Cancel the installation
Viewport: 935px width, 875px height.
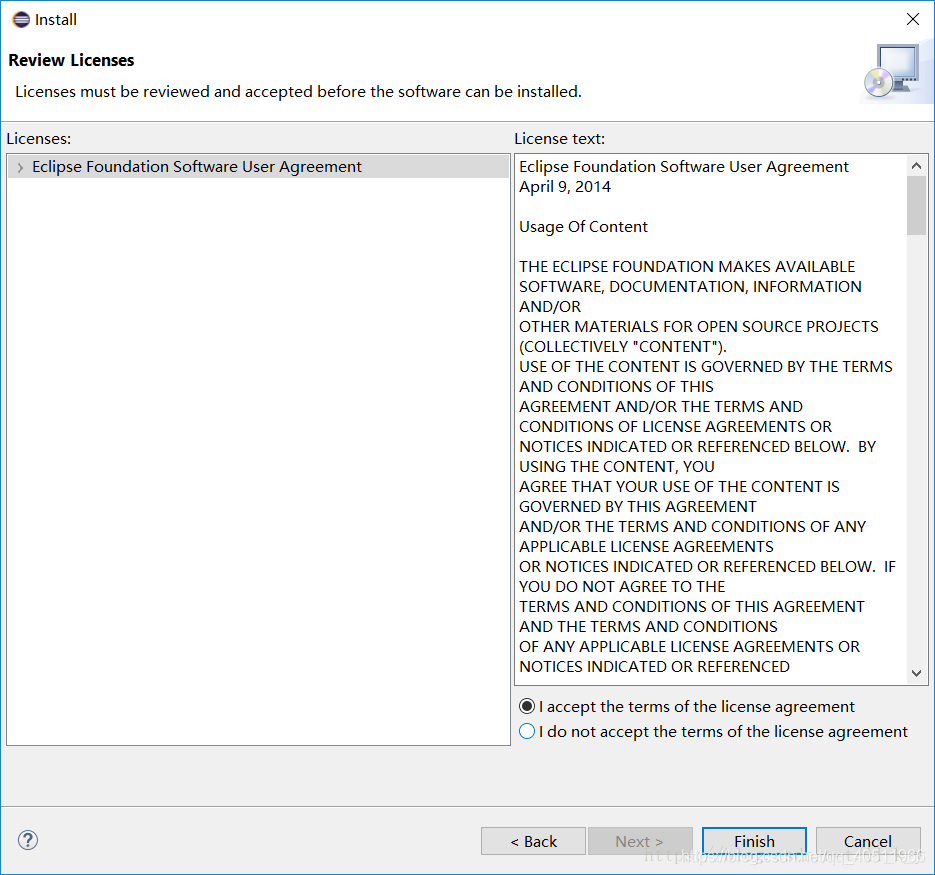(868, 841)
